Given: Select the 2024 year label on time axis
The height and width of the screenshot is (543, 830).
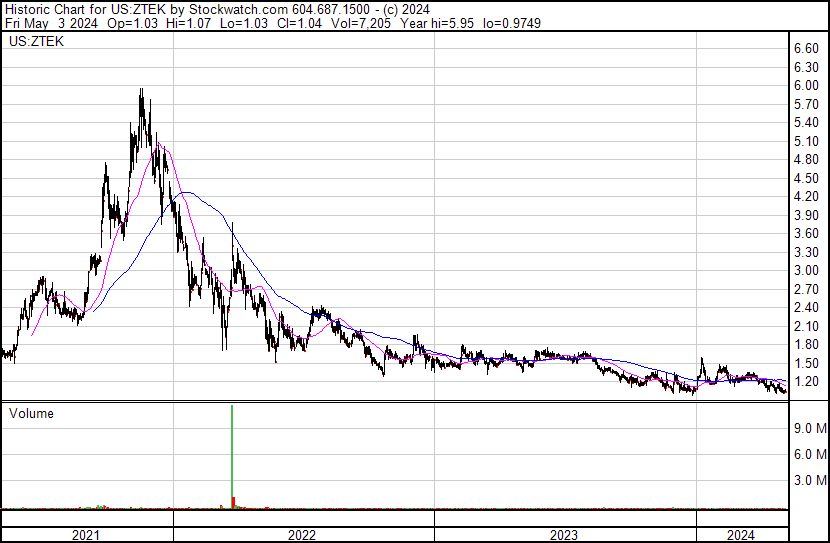Looking at the screenshot, I should (741, 535).
